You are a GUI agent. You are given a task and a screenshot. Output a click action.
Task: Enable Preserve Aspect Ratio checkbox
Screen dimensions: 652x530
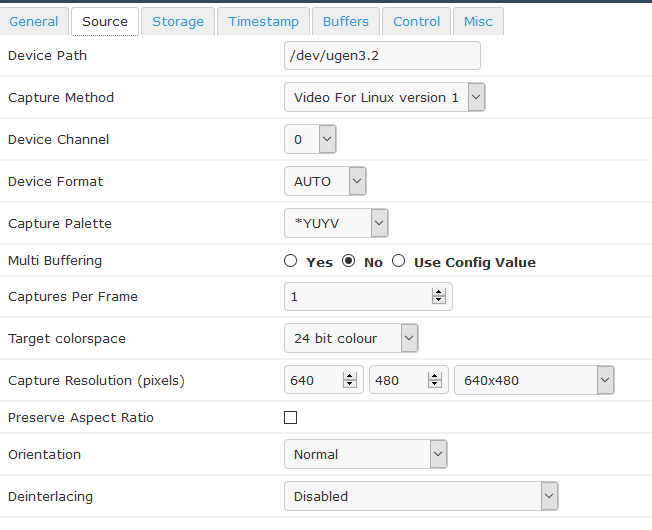[x=291, y=417]
